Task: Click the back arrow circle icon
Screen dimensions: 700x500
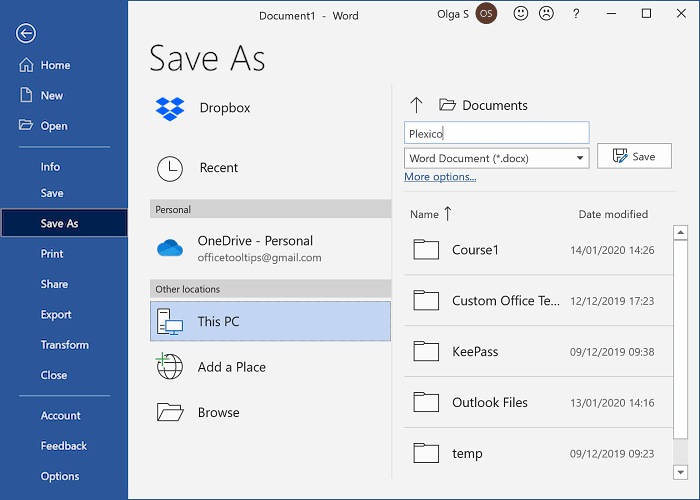Action: [26, 33]
